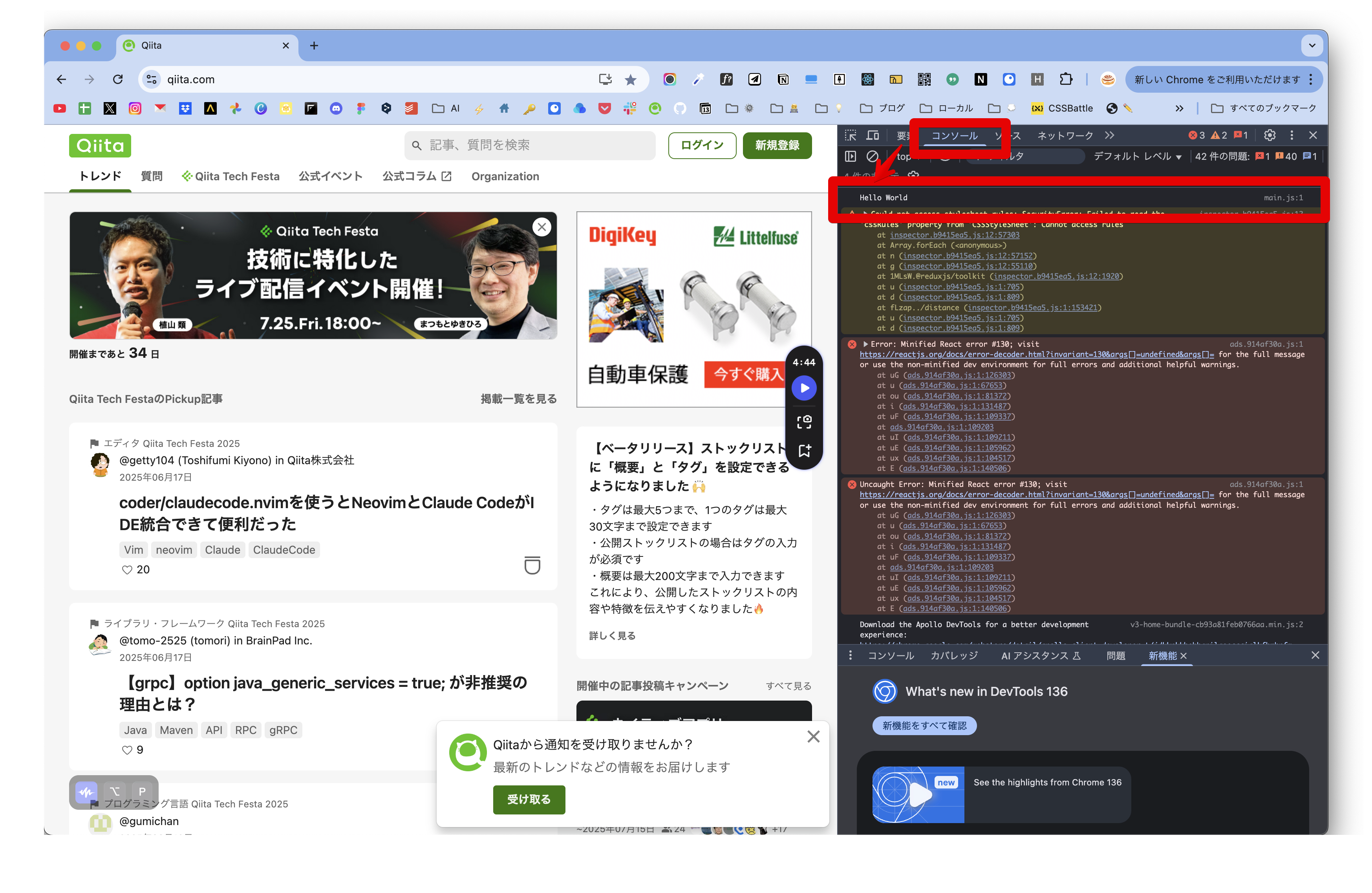
Task: Open the X (Twitter) bookmark icon
Action: 110,108
